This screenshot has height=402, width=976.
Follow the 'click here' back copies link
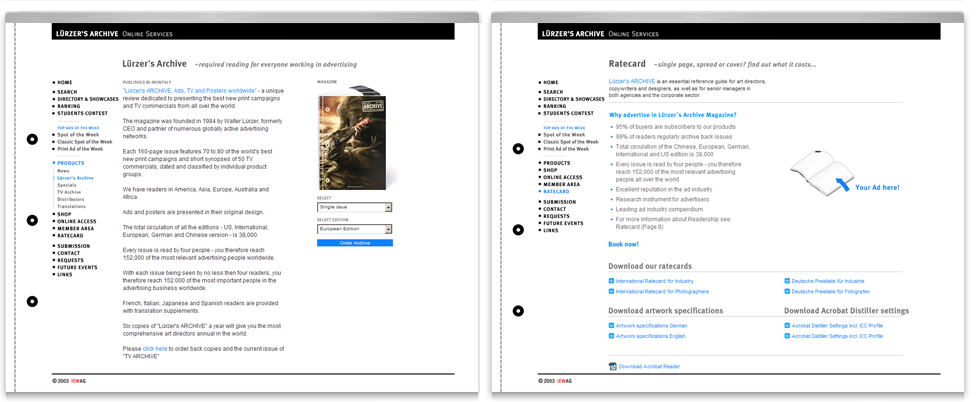point(155,349)
